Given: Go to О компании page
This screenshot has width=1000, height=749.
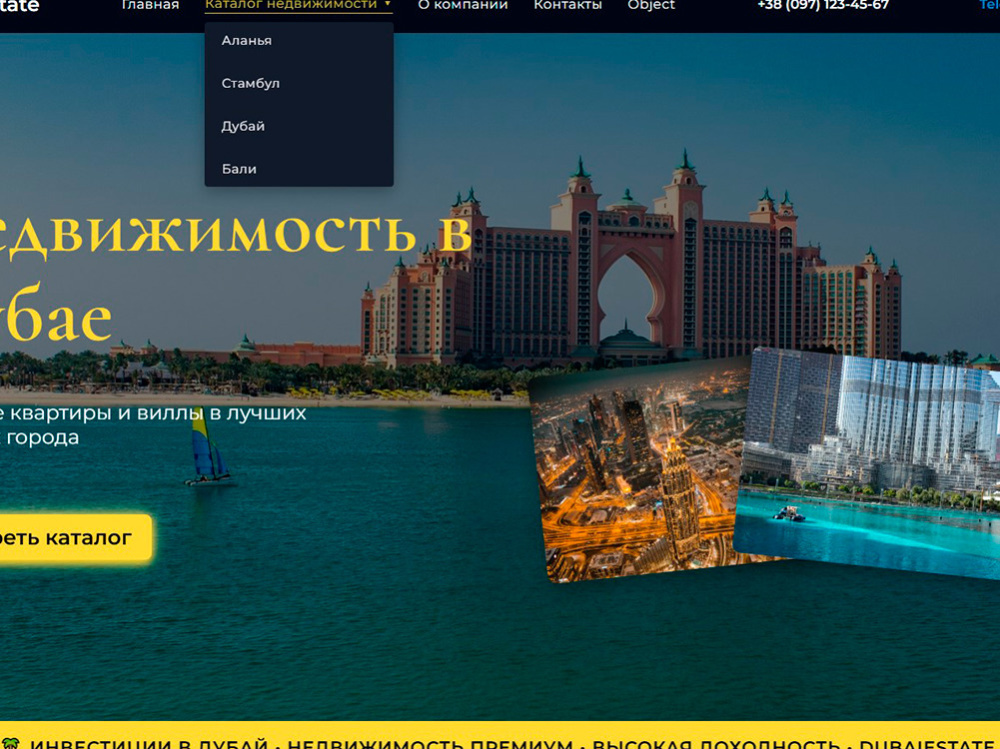Looking at the screenshot, I should (463, 5).
